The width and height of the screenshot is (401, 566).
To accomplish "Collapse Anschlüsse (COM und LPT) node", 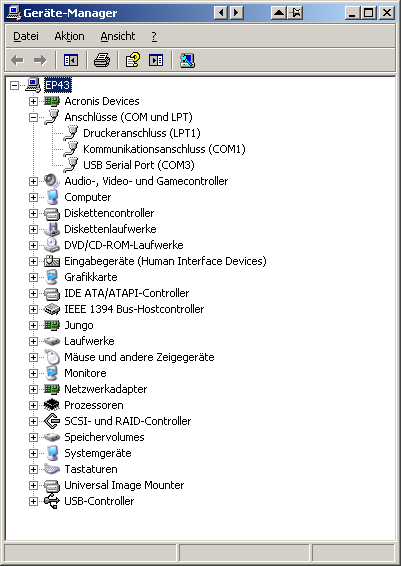I will (33, 117).
